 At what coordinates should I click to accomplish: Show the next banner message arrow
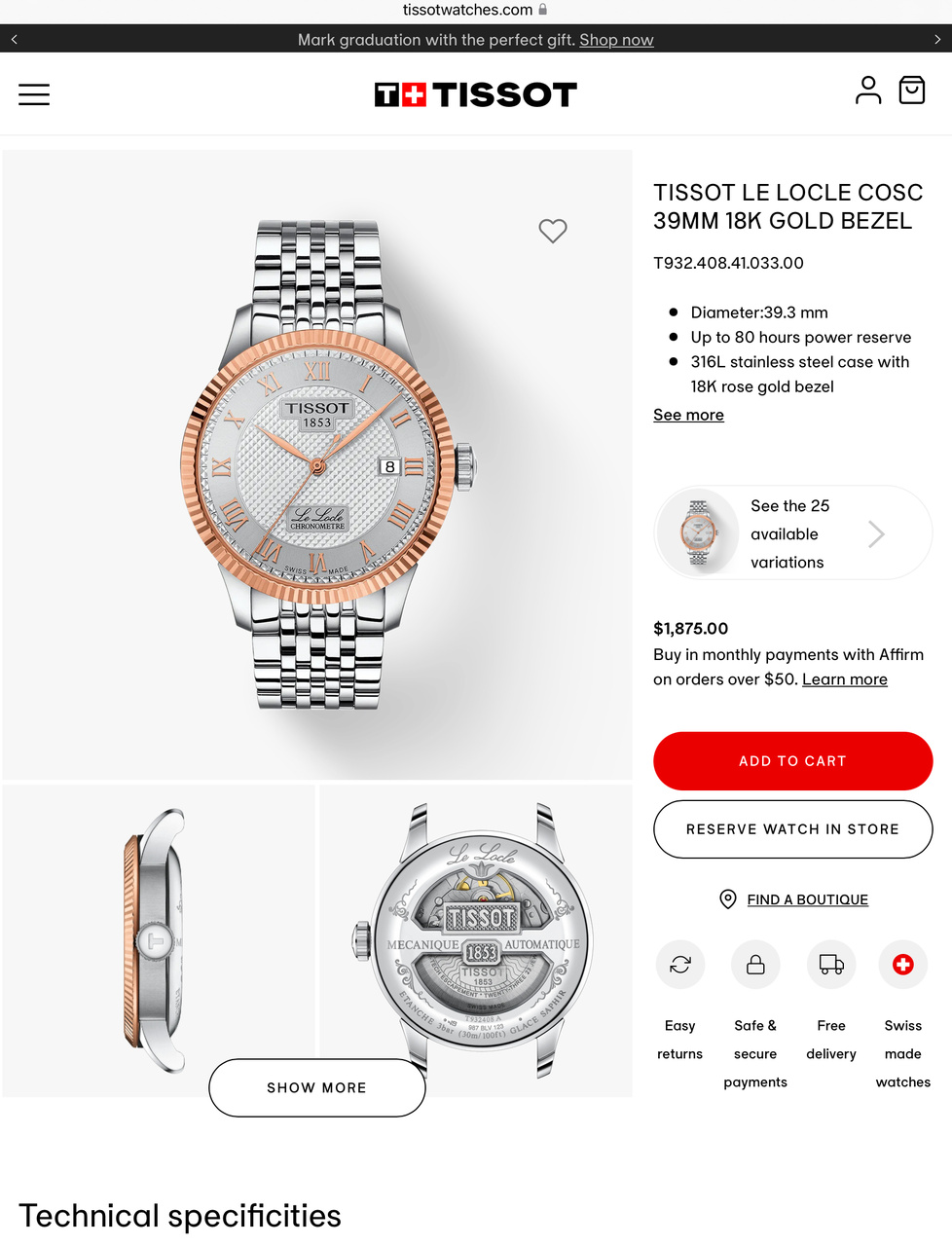937,40
